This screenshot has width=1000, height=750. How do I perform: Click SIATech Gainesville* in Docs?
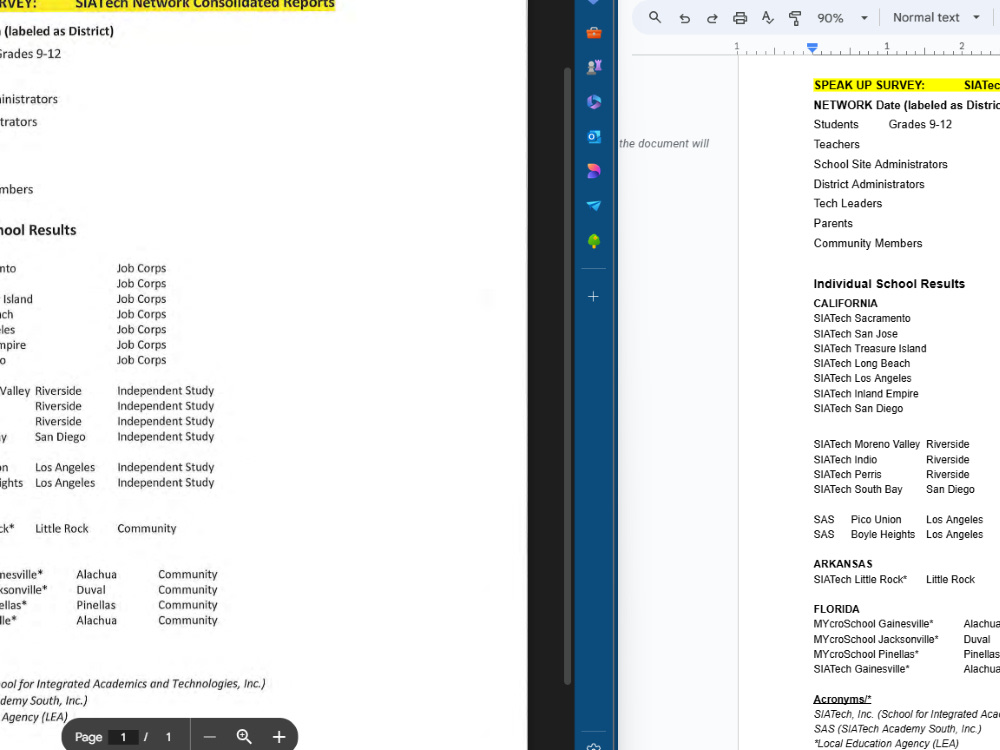click(x=861, y=669)
